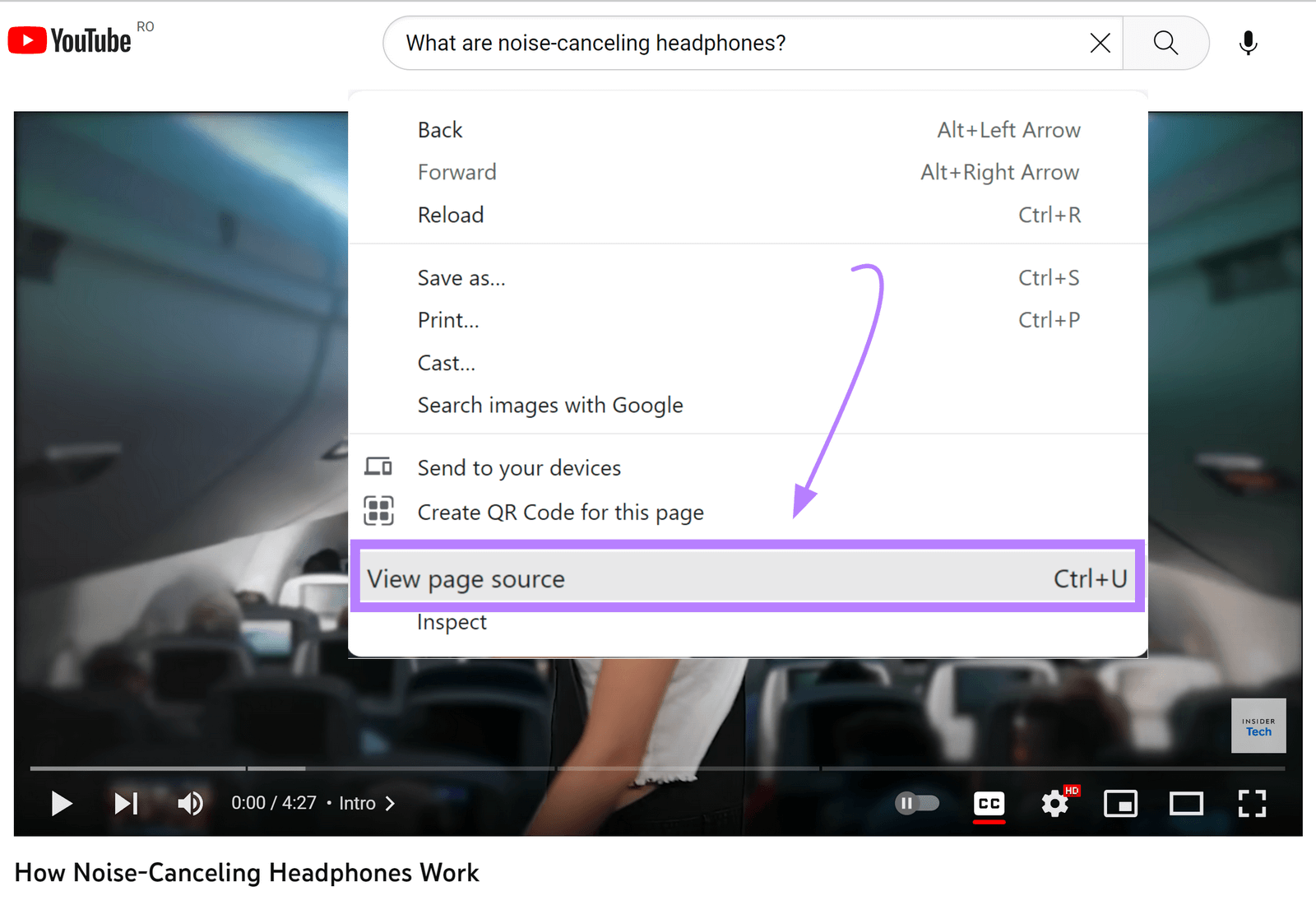
Task: Switch to miniplayer mode
Action: click(1120, 804)
